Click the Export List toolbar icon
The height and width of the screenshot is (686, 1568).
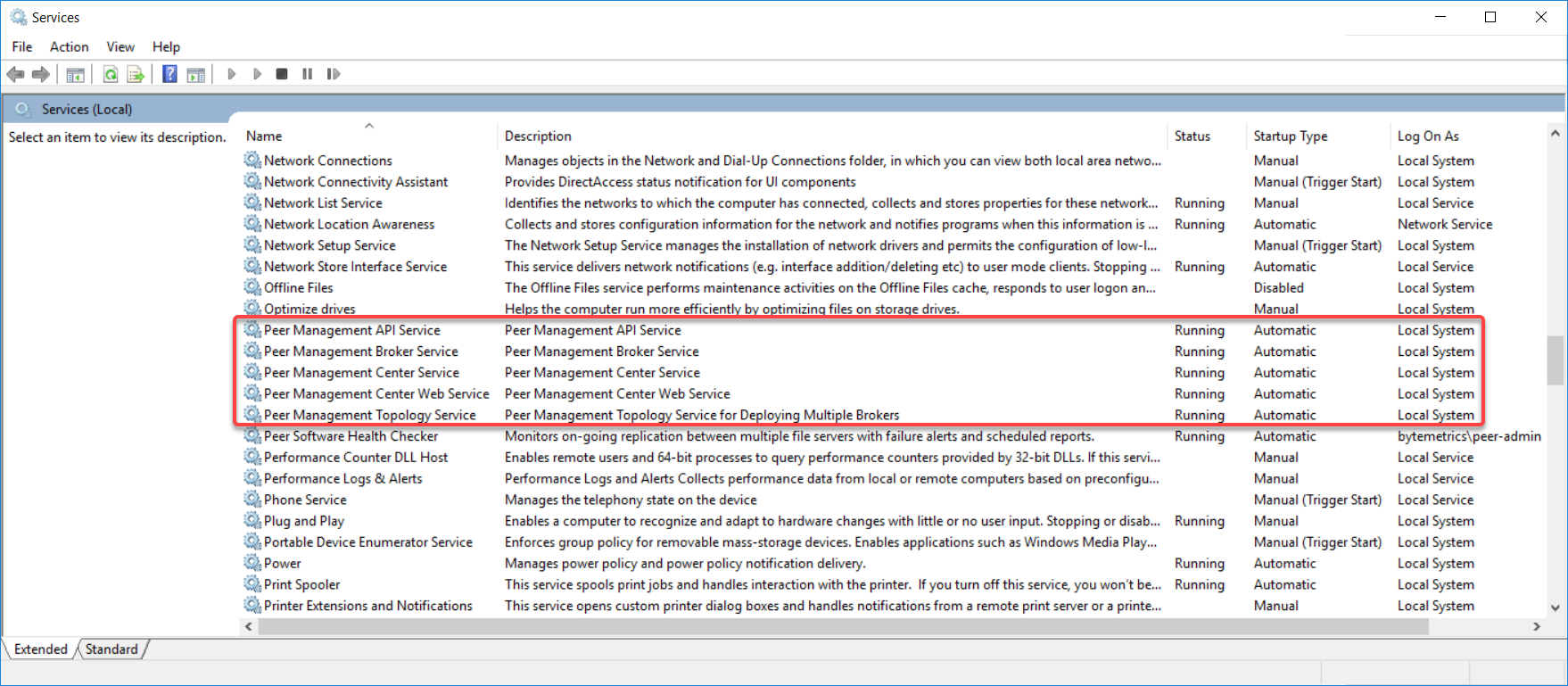coord(136,74)
